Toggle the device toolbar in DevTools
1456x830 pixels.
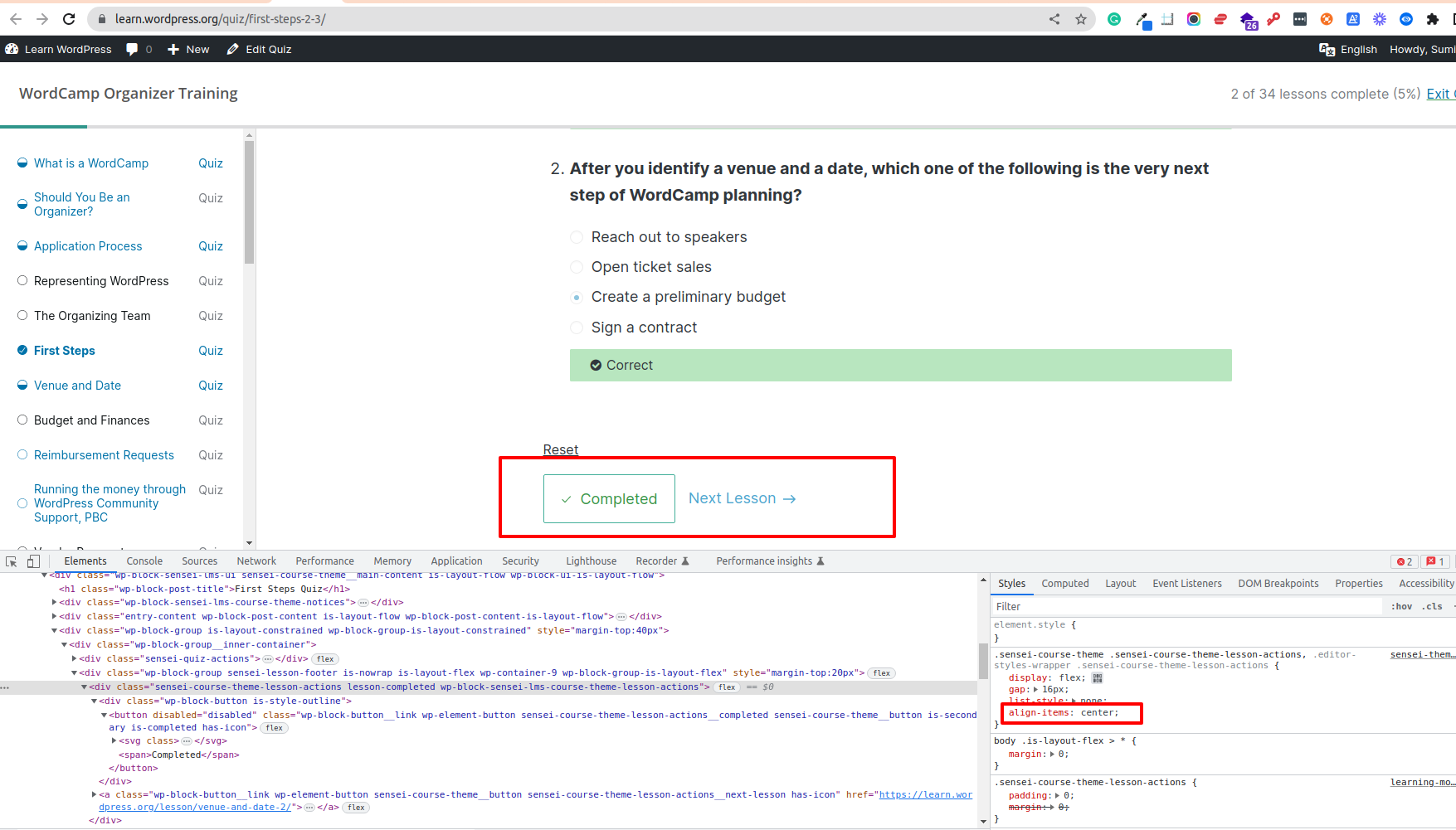tap(33, 561)
